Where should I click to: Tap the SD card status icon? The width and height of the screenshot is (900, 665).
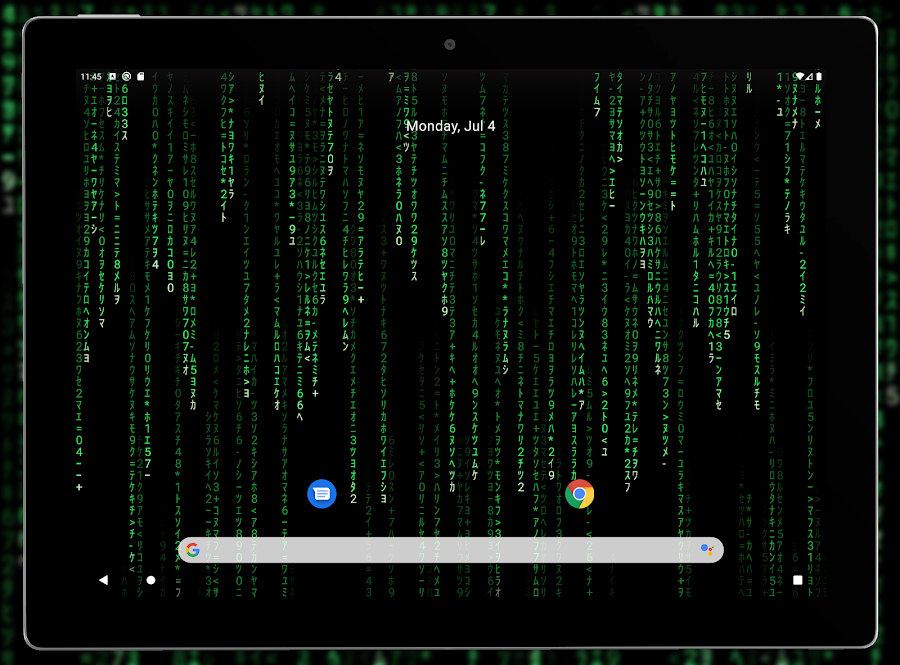tap(141, 76)
